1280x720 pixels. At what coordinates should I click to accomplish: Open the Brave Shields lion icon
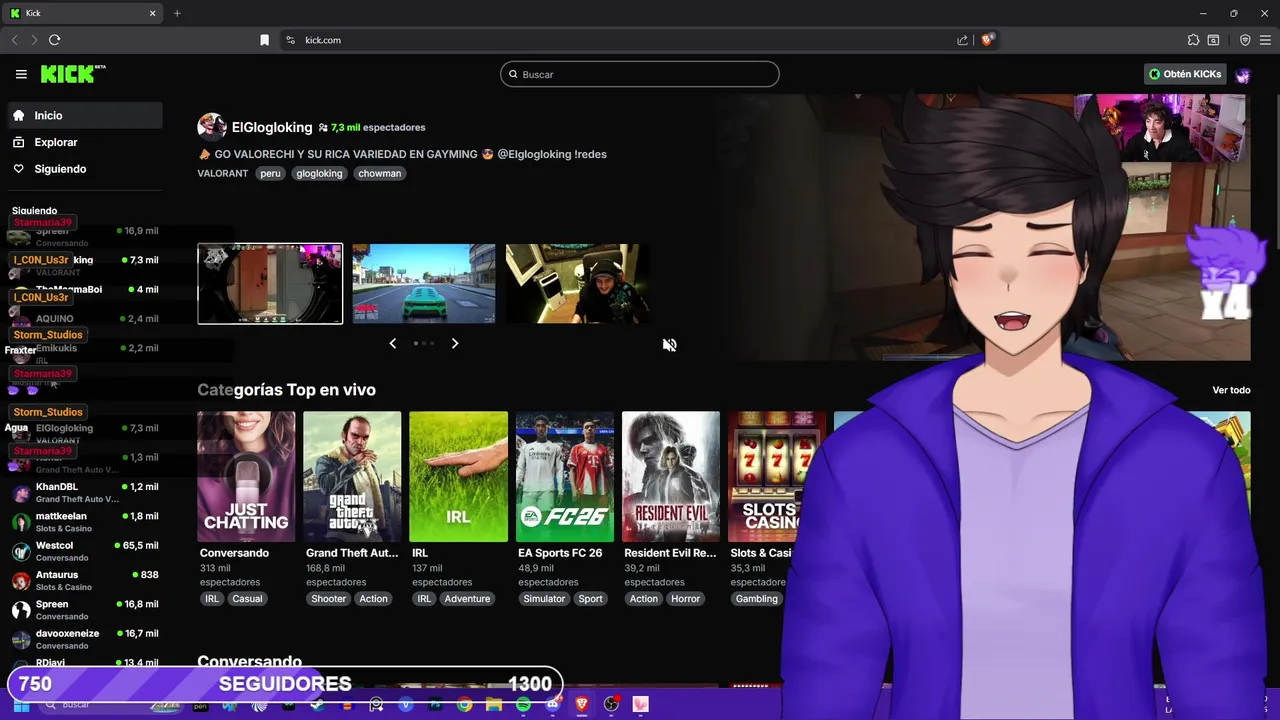pyautogui.click(x=987, y=40)
